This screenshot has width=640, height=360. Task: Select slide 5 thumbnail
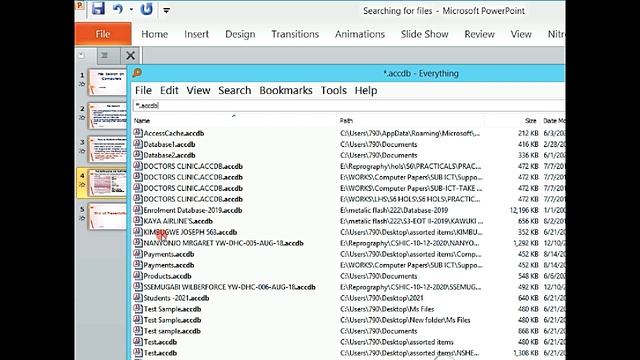click(x=107, y=216)
